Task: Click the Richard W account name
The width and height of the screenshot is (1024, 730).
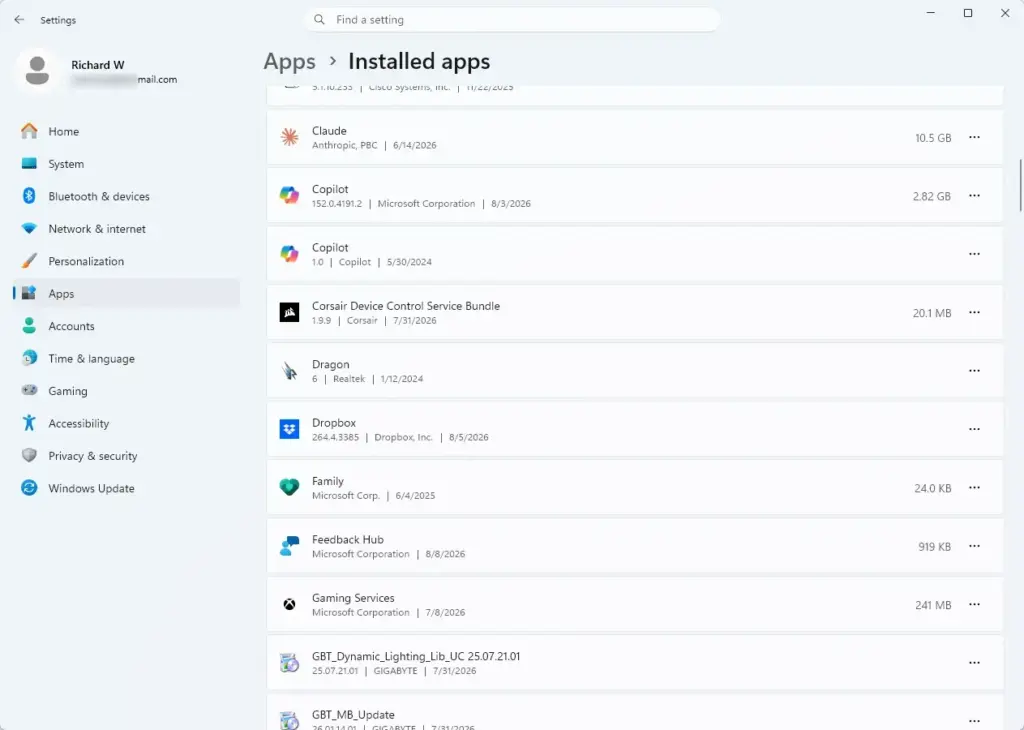Action: pos(97,65)
